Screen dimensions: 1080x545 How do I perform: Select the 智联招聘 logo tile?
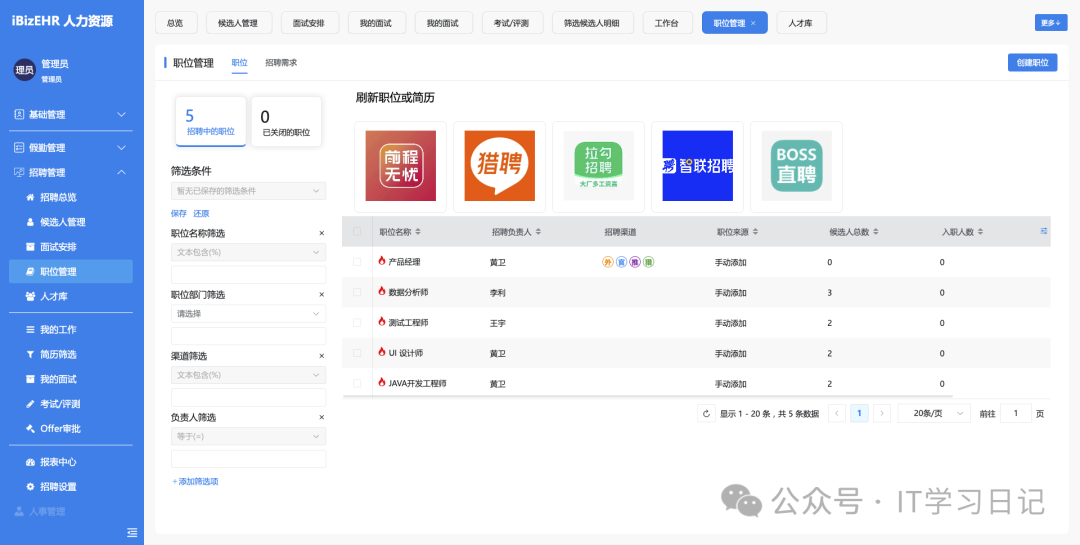pos(697,166)
